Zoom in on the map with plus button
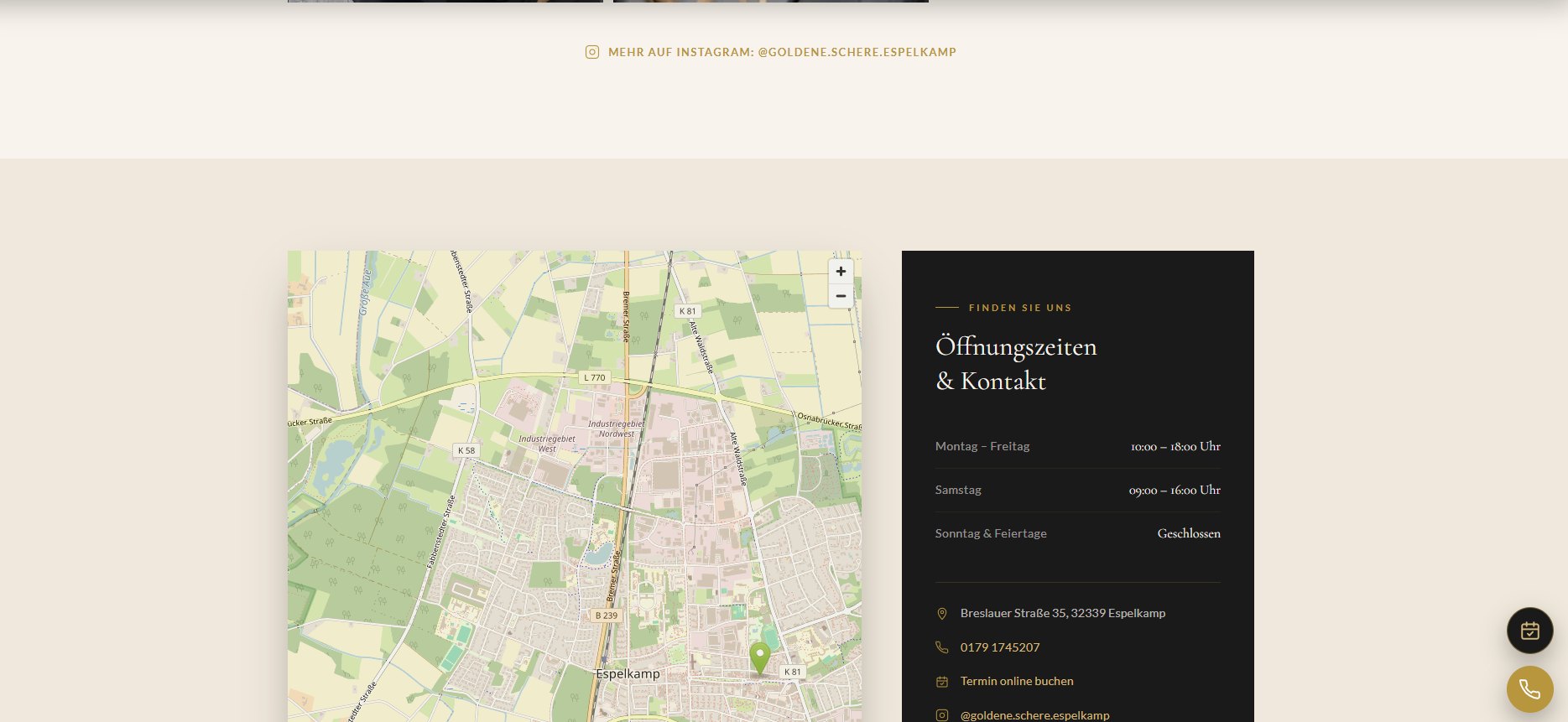 click(841, 272)
